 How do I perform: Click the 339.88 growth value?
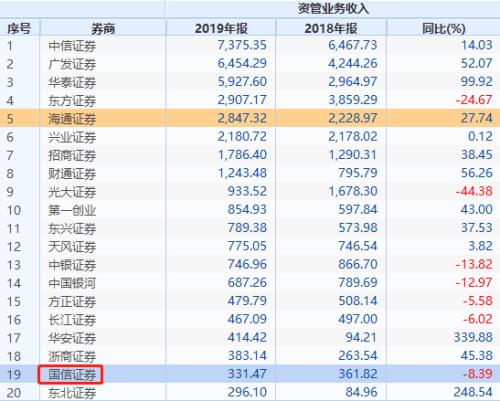473,337
